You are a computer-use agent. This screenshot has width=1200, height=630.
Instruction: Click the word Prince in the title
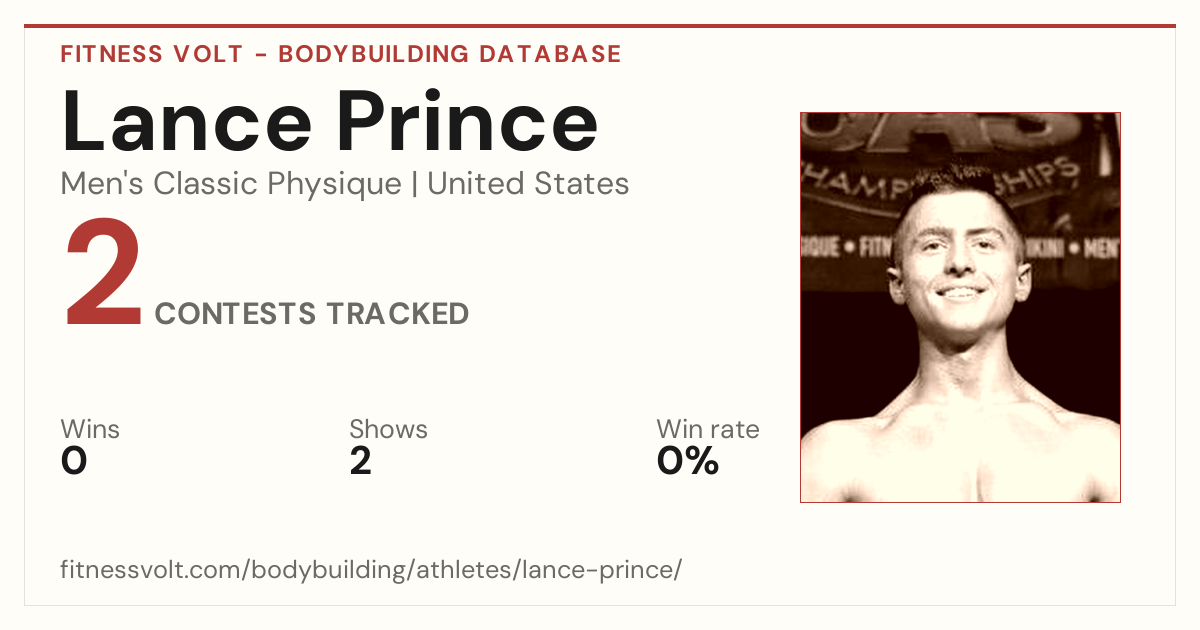[x=467, y=121]
